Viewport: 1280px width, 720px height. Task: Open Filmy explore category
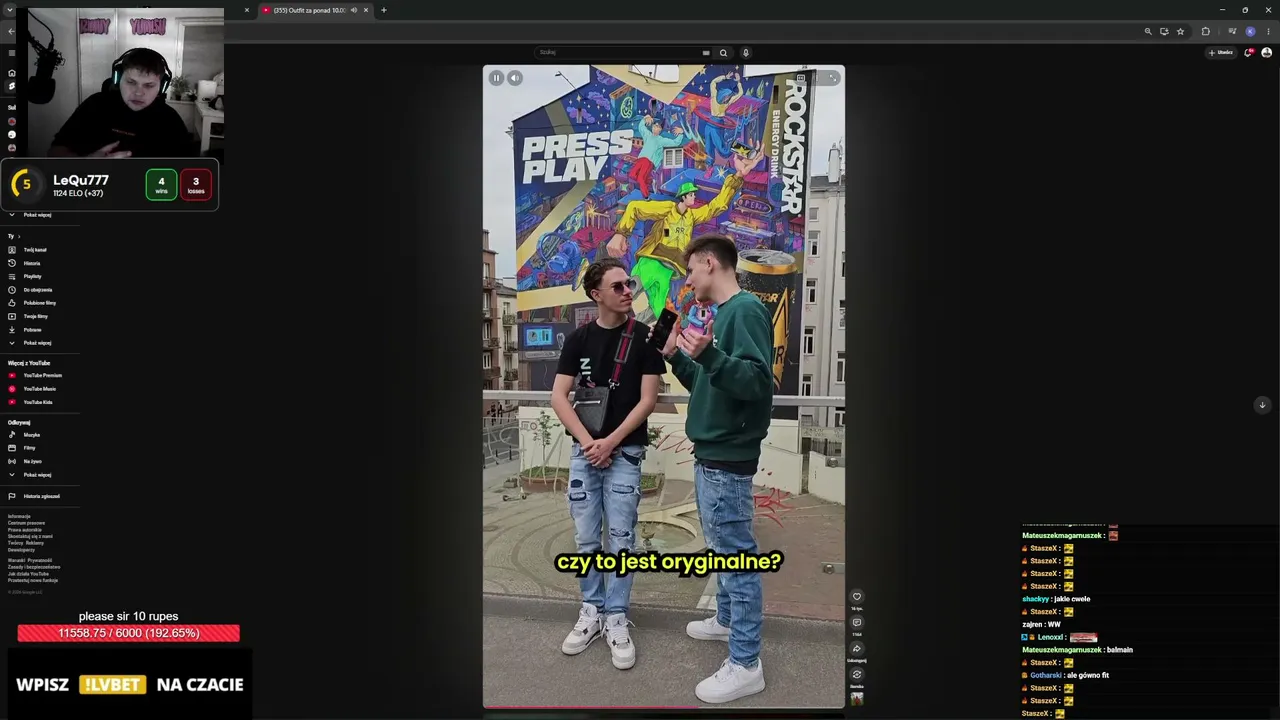pos(30,448)
